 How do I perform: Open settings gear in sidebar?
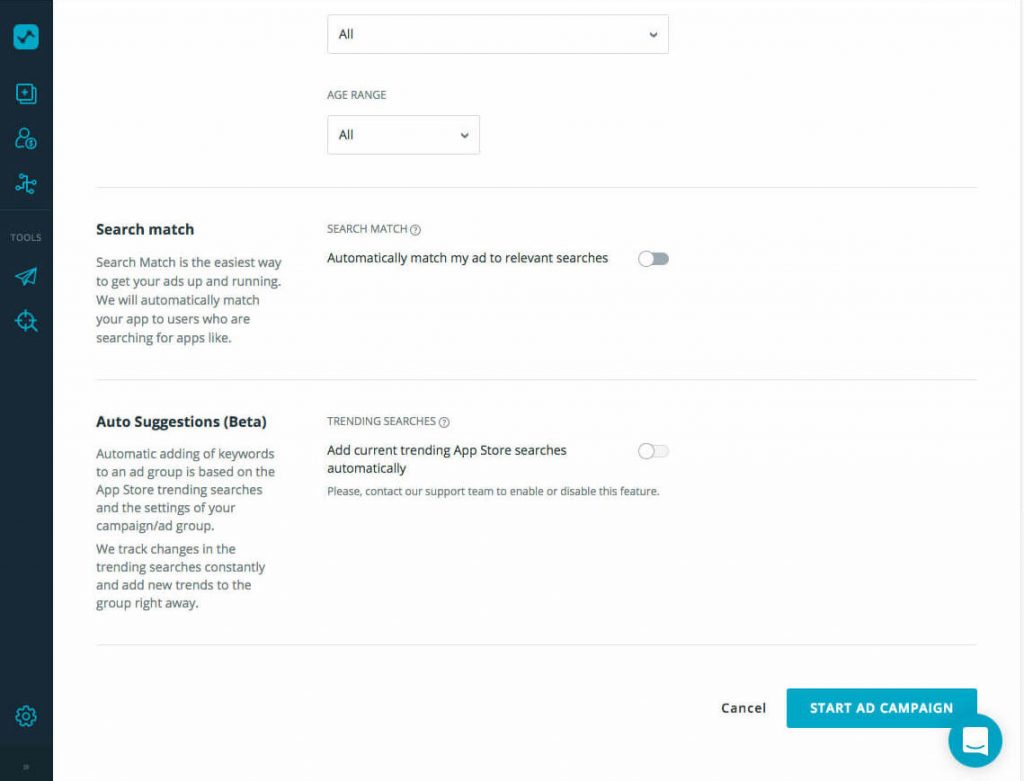[x=26, y=716]
